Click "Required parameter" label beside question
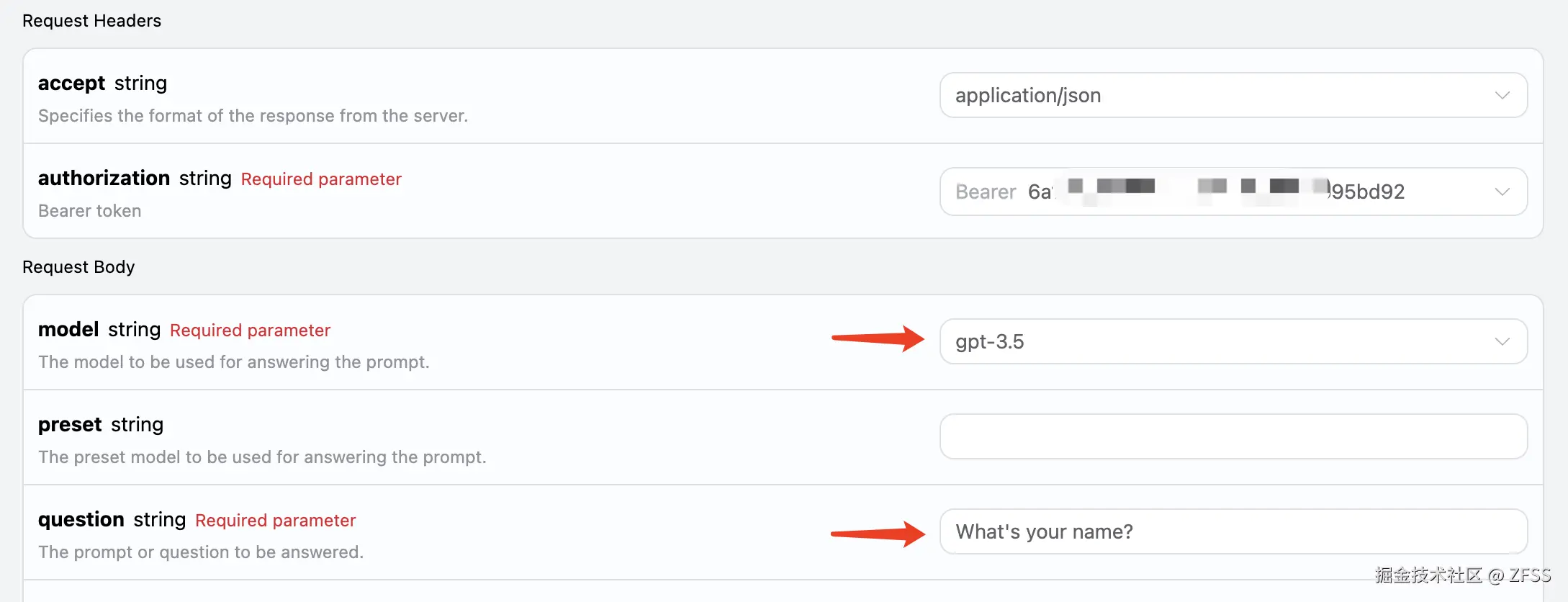This screenshot has width=1568, height=602. click(275, 521)
